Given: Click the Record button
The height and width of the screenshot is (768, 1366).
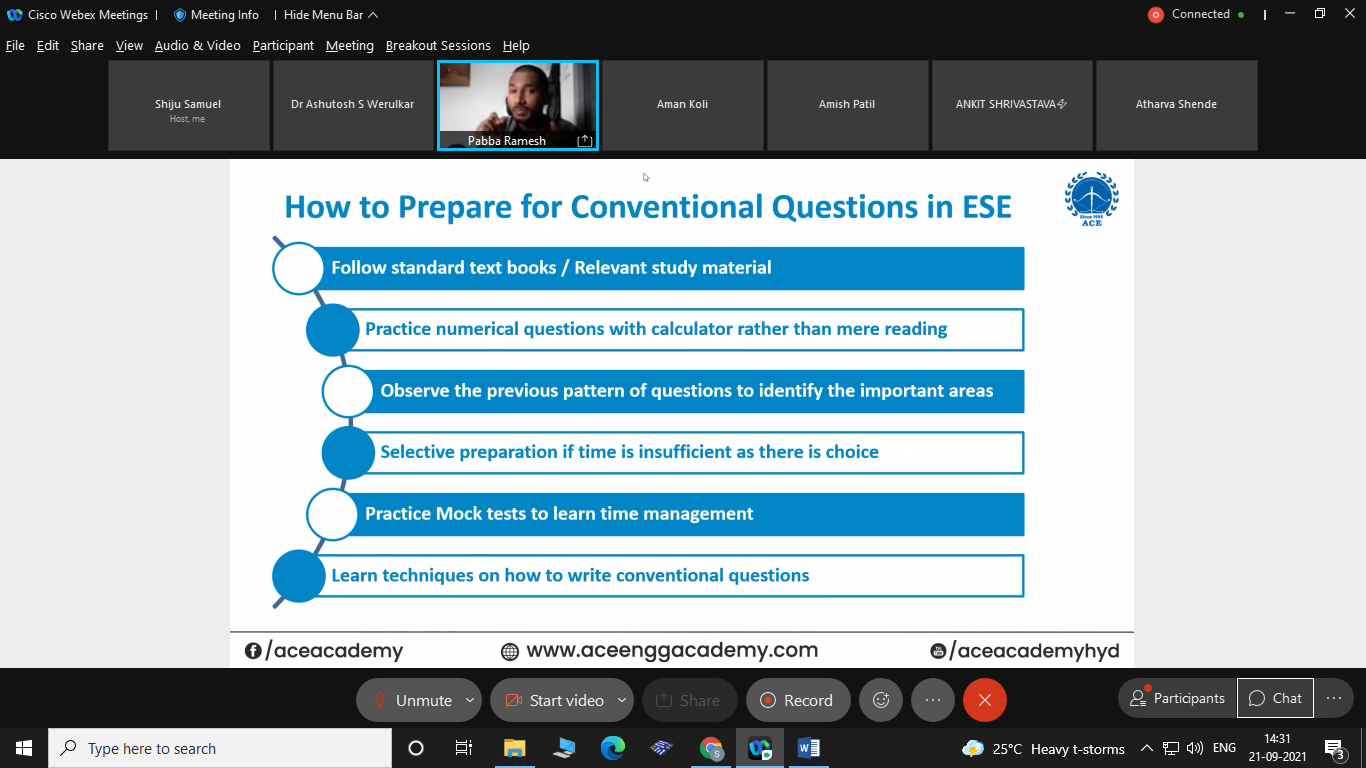Looking at the screenshot, I should coord(798,700).
